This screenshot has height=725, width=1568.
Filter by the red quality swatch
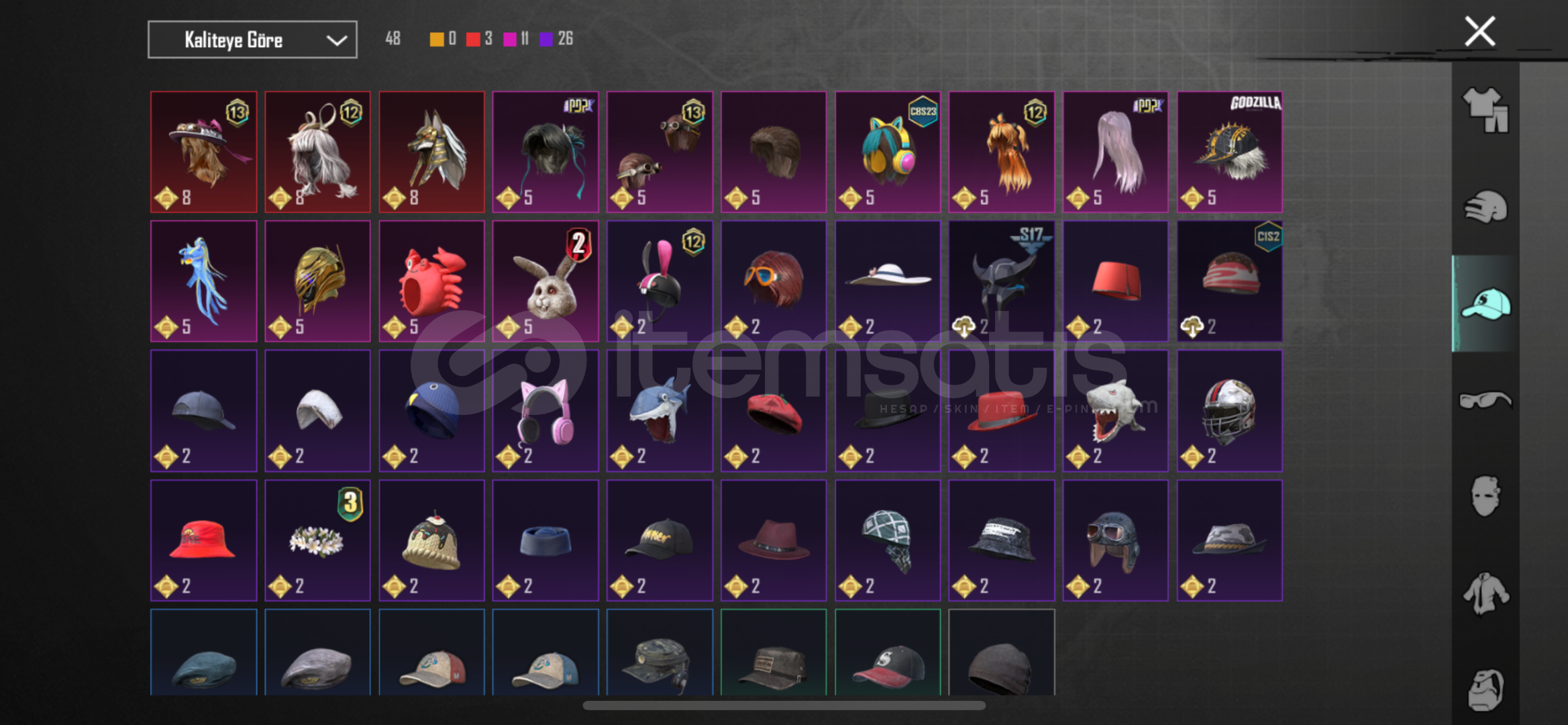pos(473,39)
